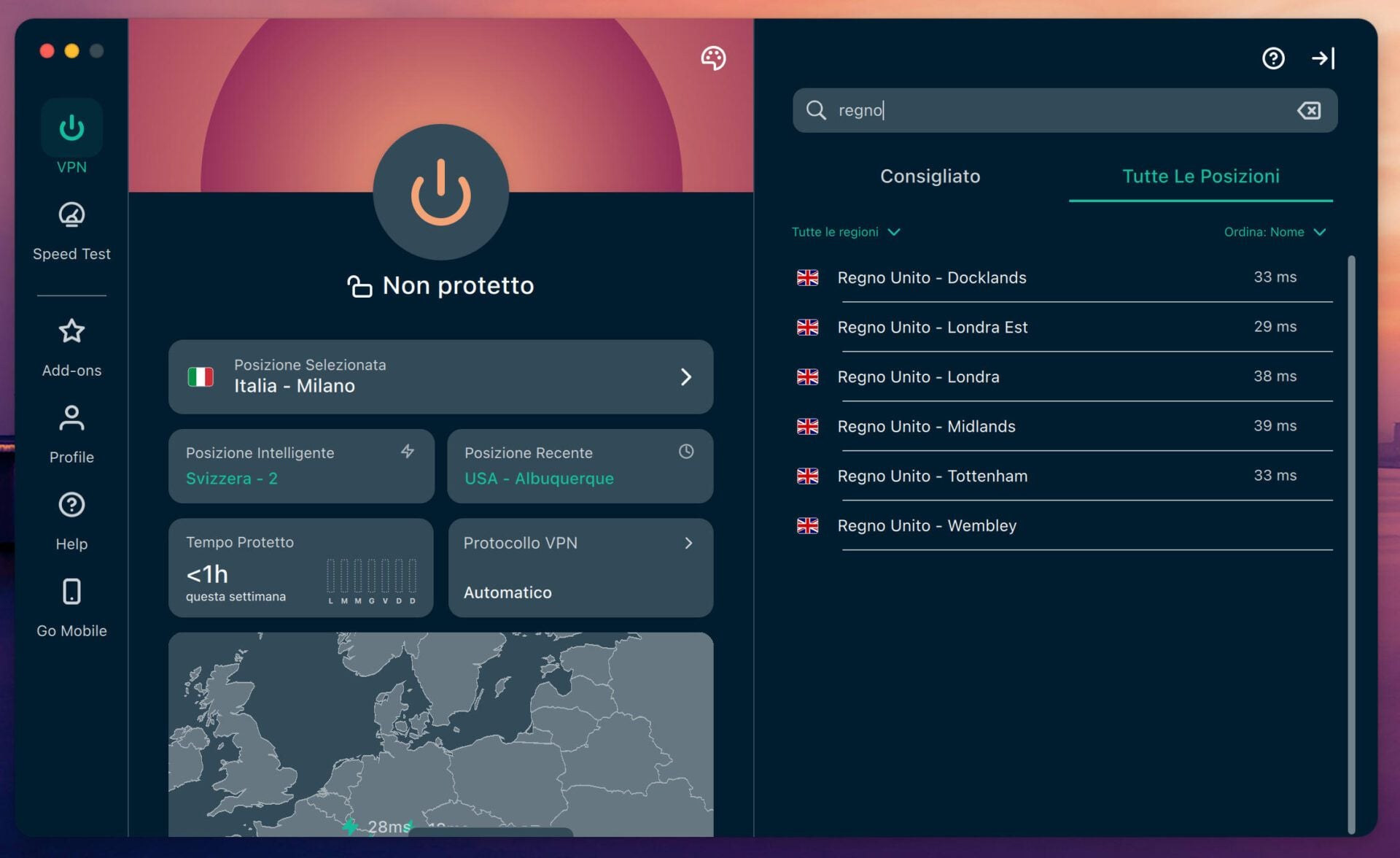Screen dimensions: 1400x858
Task: Clear the search field text
Action: (x=1309, y=110)
